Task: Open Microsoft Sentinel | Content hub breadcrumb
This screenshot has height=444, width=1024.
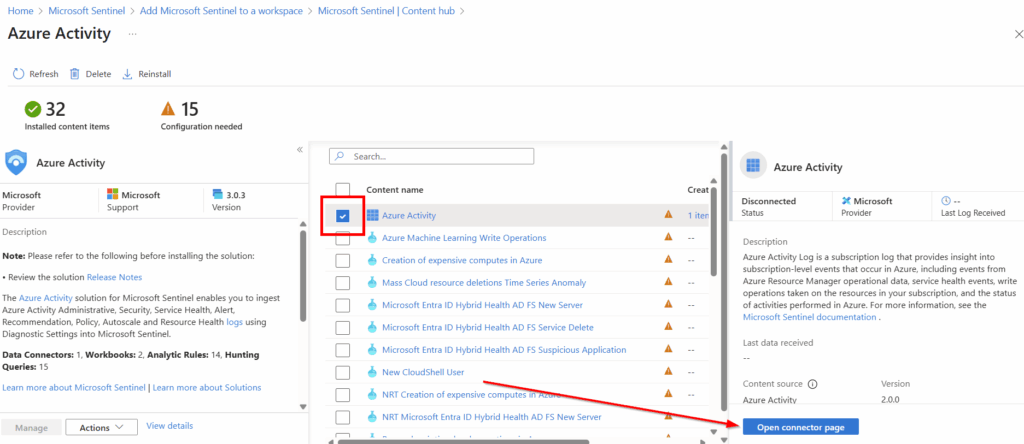Action: (x=386, y=11)
